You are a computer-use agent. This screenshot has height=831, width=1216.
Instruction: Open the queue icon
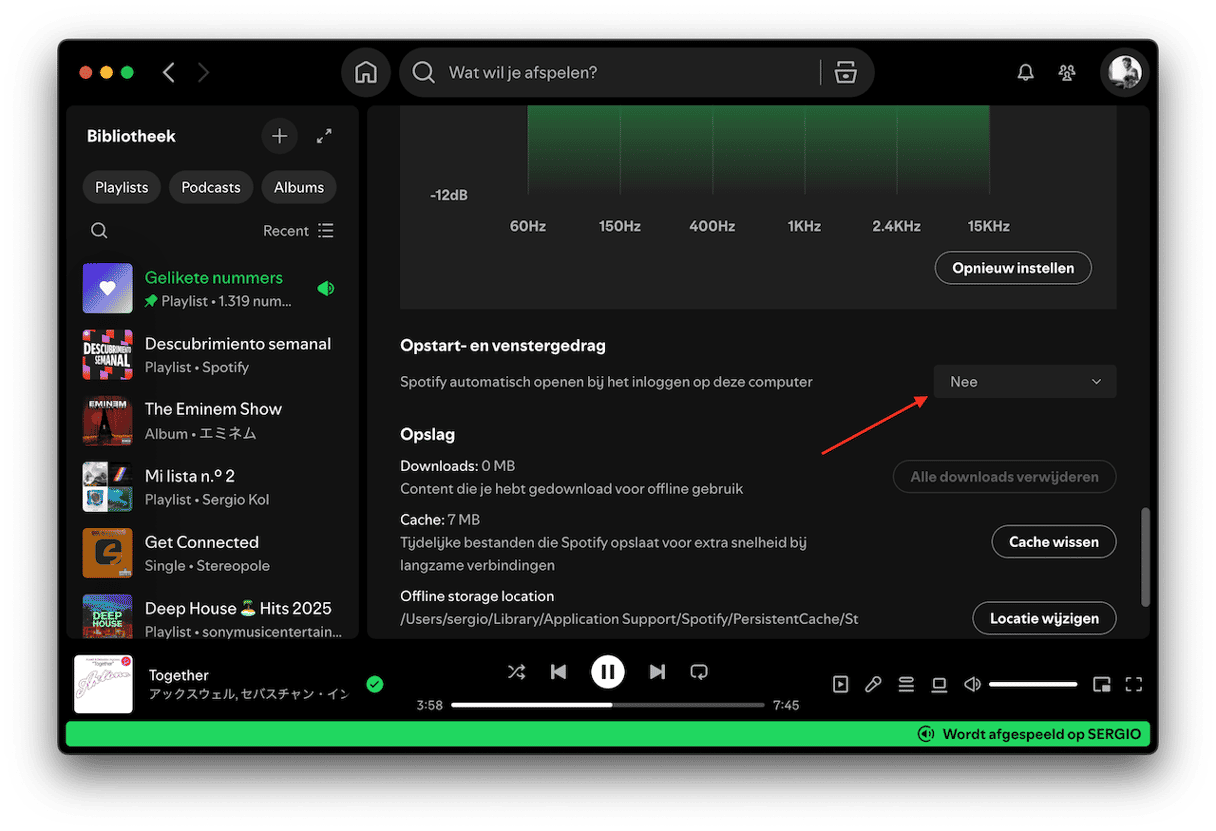point(906,684)
